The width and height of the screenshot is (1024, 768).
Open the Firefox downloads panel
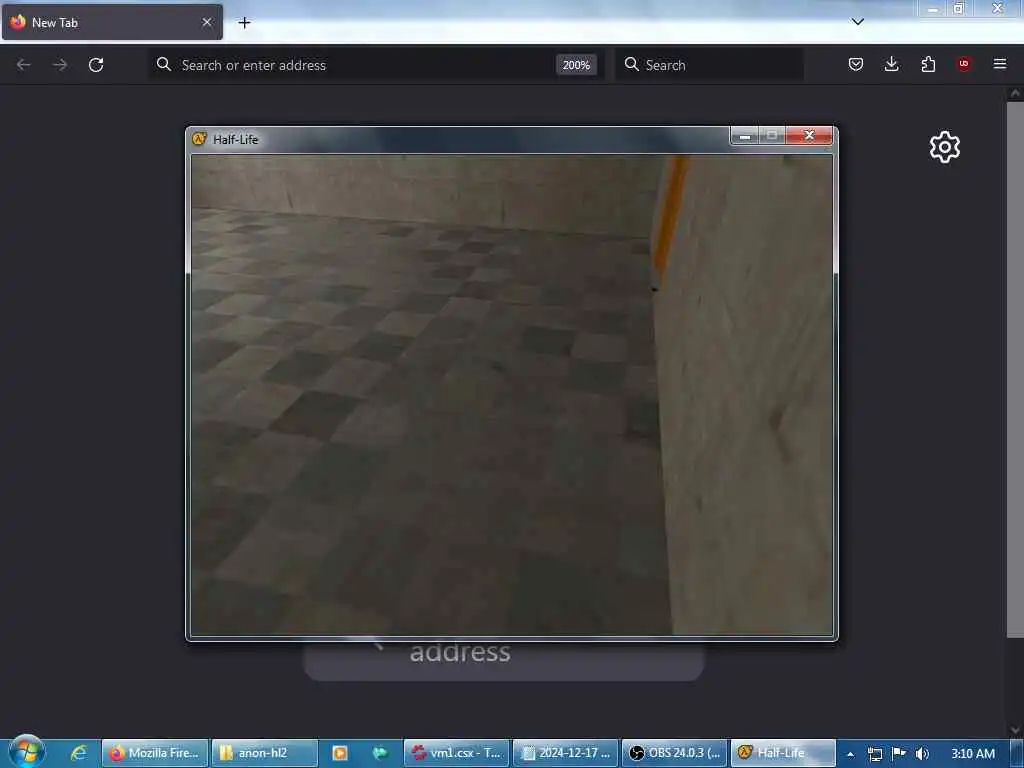pos(891,64)
